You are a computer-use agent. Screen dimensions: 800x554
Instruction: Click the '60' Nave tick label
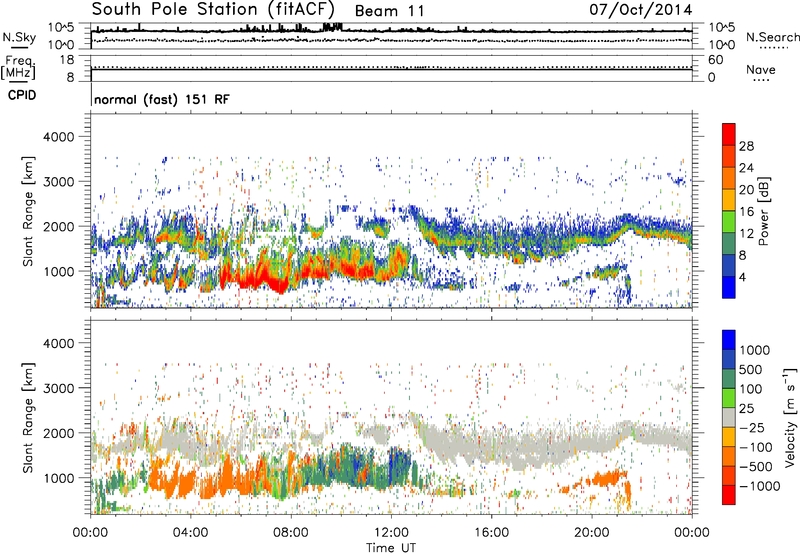click(x=716, y=60)
